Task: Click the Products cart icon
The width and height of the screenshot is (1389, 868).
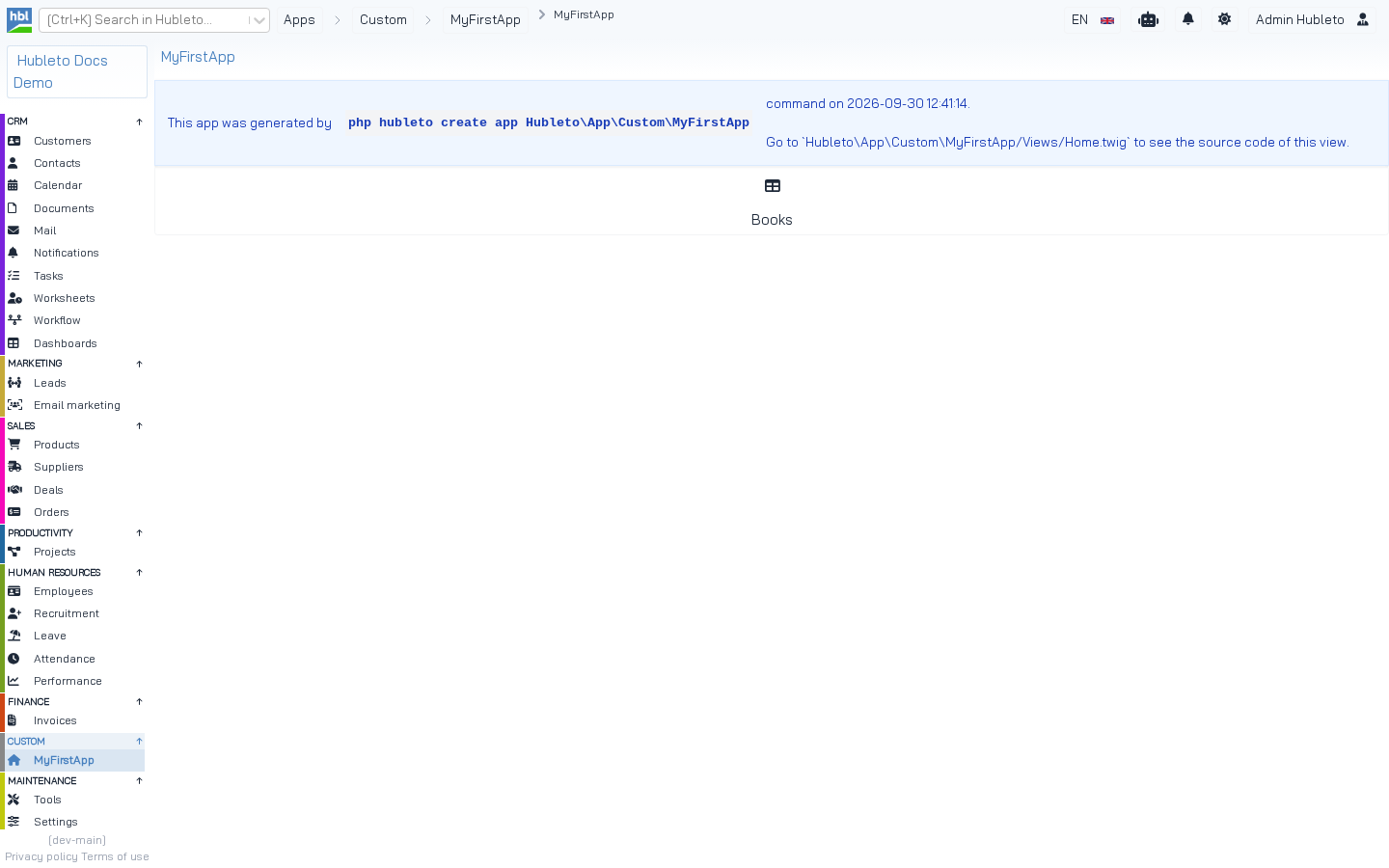Action: click(x=14, y=445)
